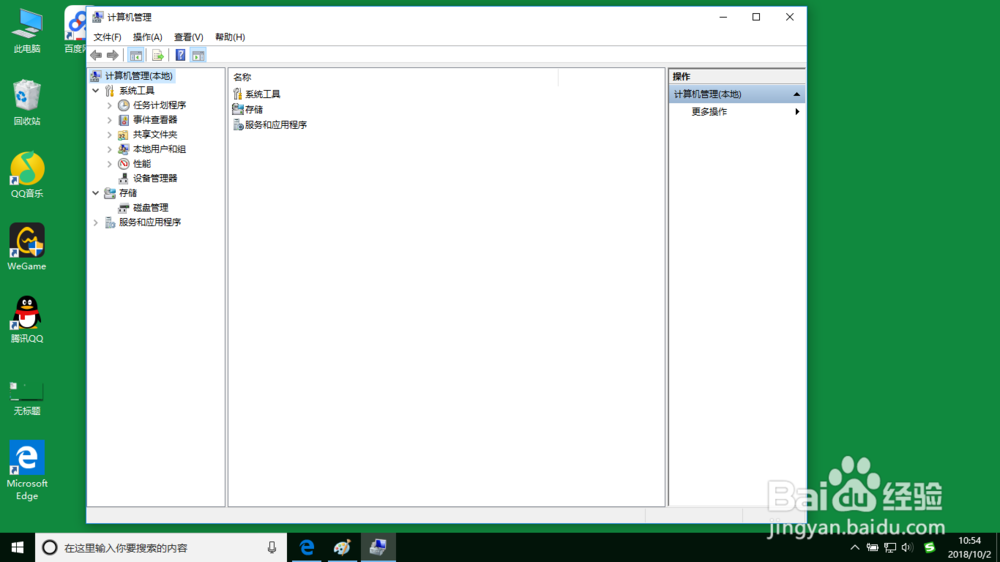The image size is (1000, 562).
Task: Open the Windows Start menu
Action: [x=17, y=547]
